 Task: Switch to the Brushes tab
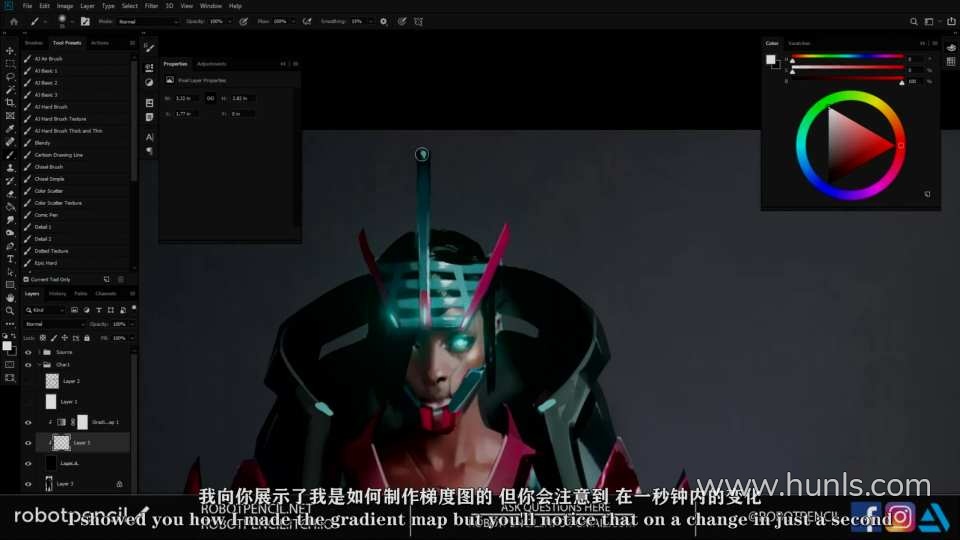point(34,43)
